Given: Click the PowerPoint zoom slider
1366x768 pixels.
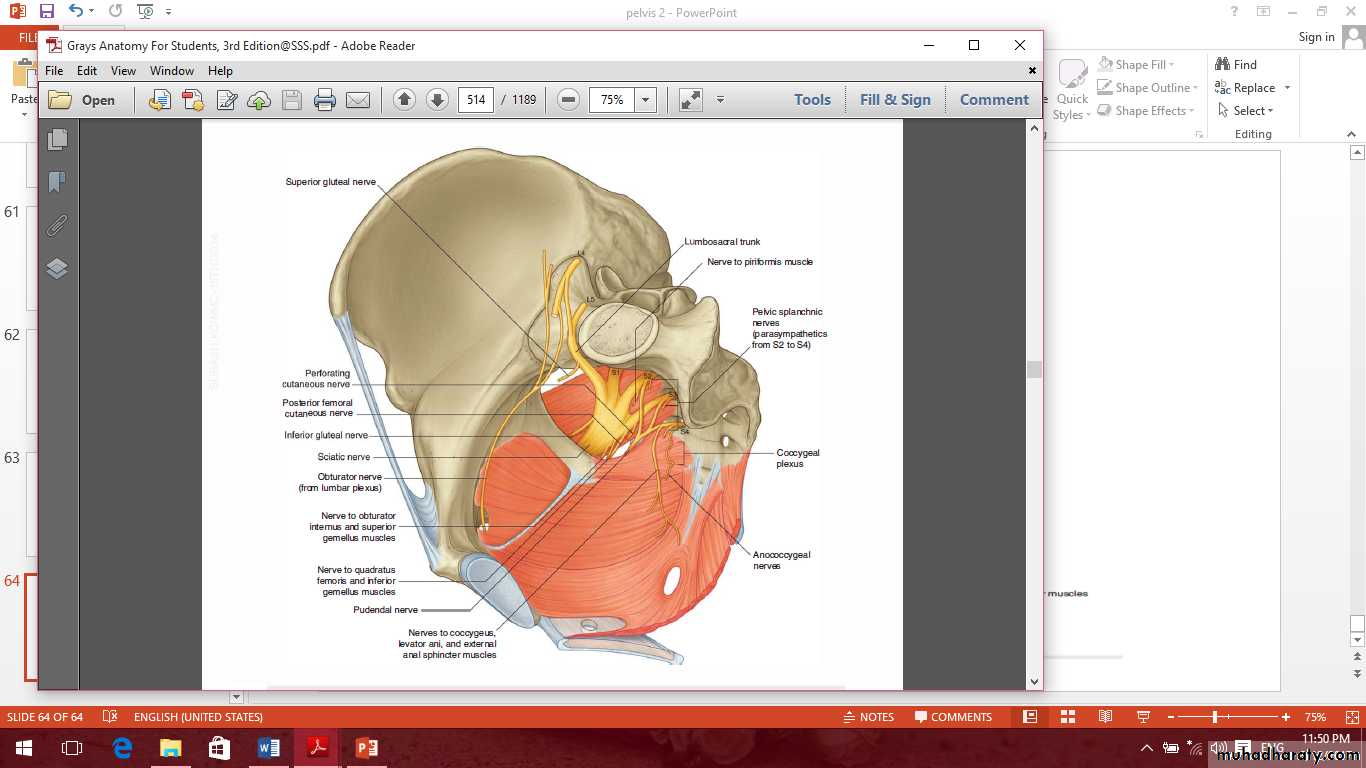Looking at the screenshot, I should point(1215,717).
